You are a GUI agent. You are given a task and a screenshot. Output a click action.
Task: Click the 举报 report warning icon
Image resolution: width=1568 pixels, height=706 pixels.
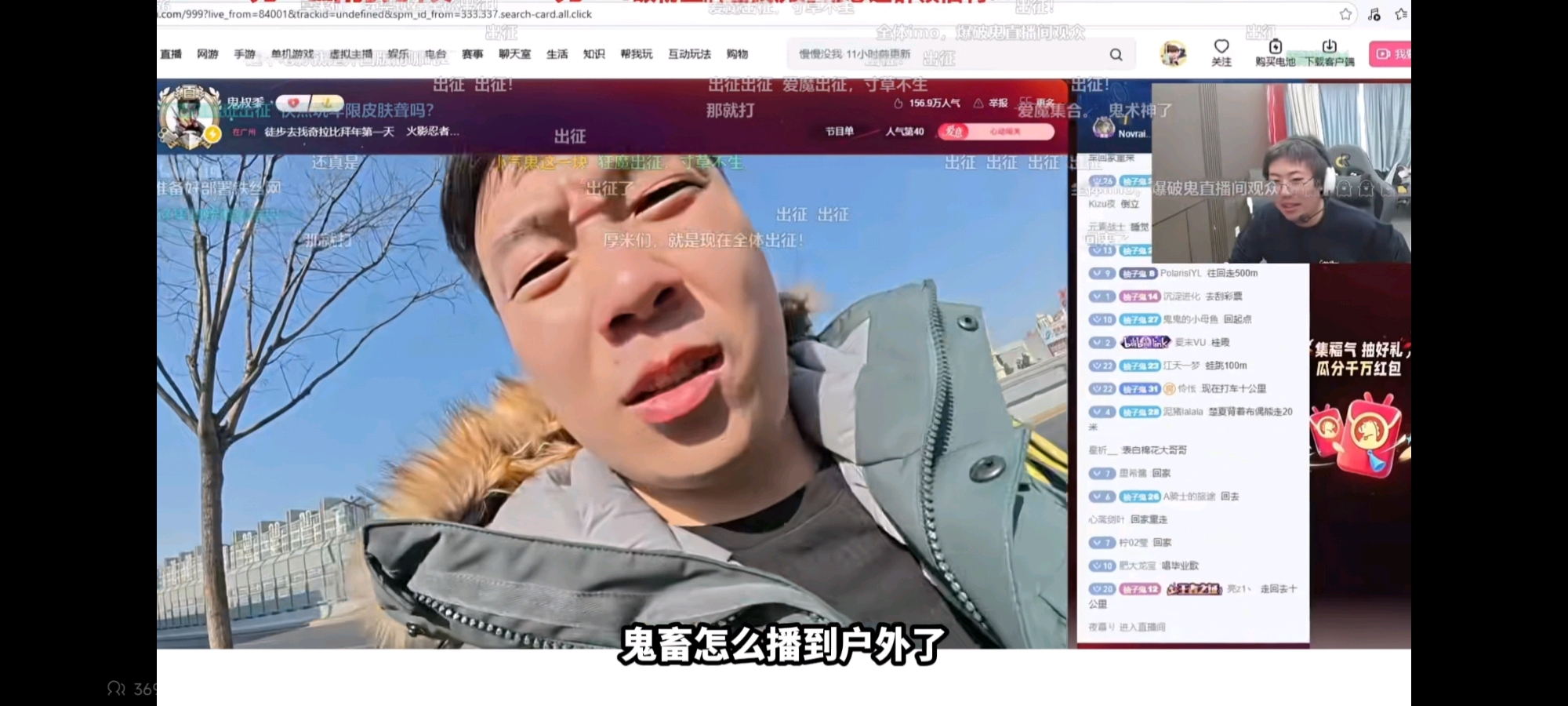(978, 103)
